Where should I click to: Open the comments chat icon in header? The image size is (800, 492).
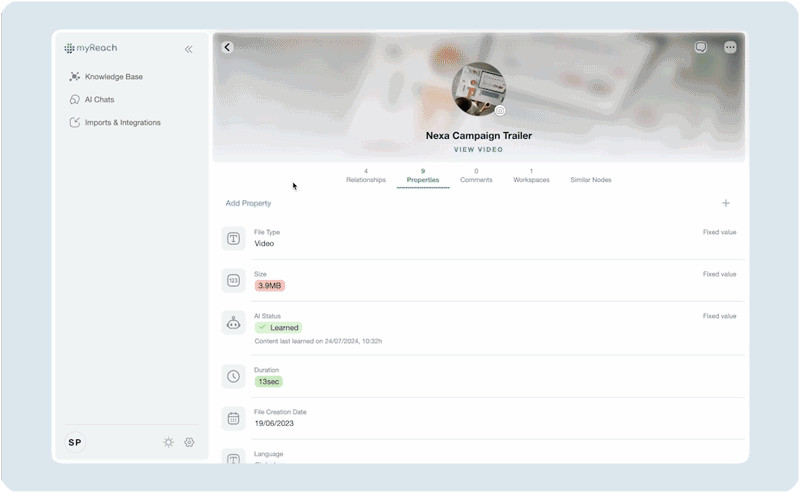(x=701, y=47)
